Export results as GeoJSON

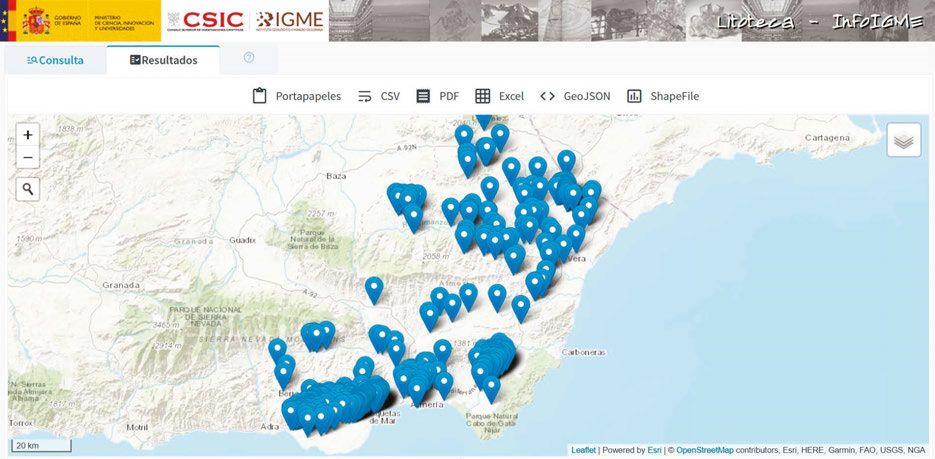pos(575,96)
